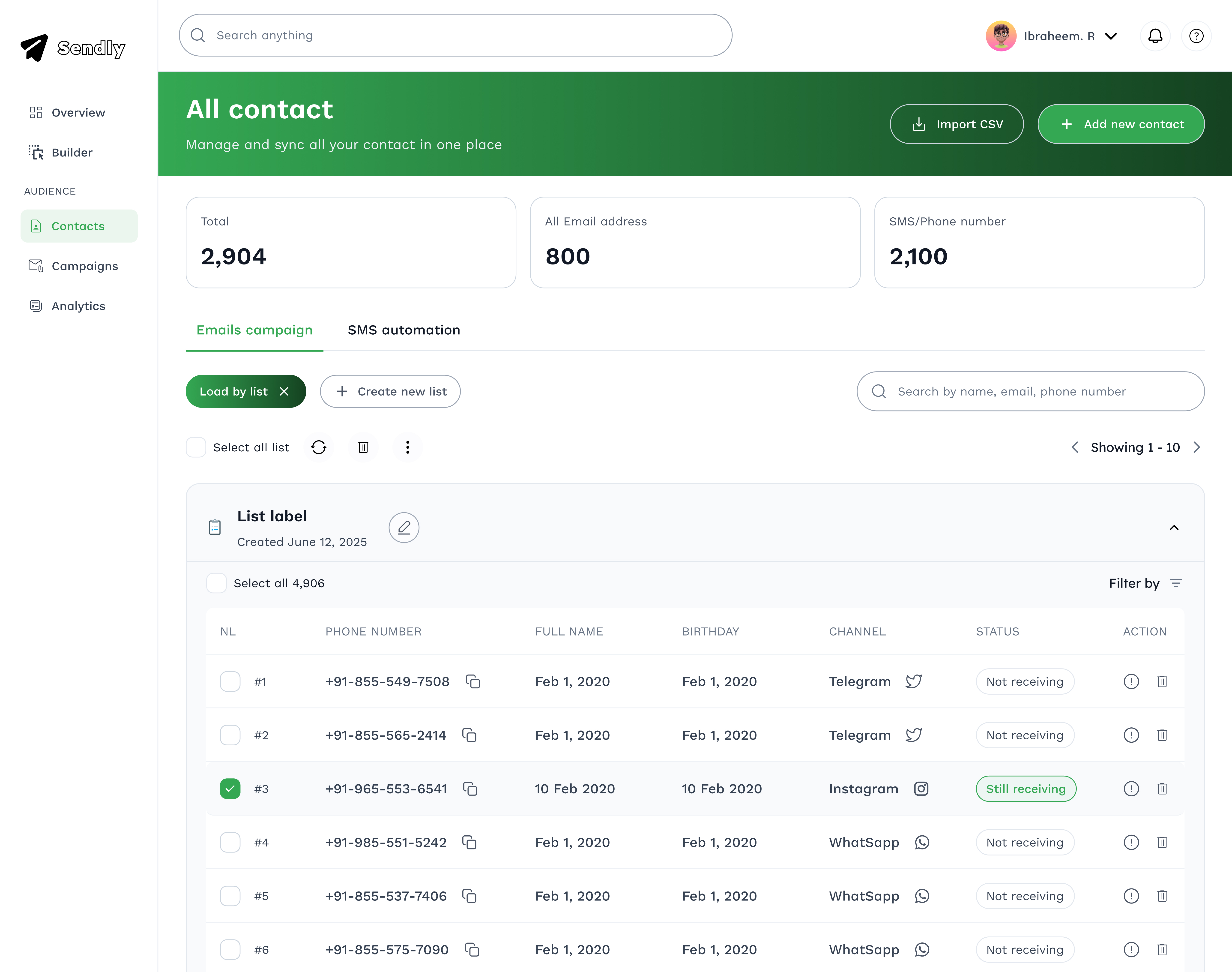View info for contact #1

click(x=1131, y=681)
